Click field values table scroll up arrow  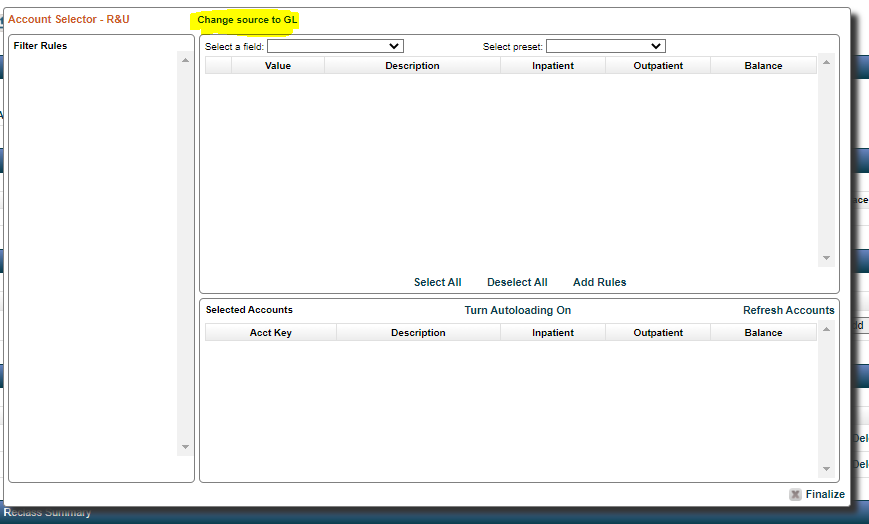pos(826,62)
